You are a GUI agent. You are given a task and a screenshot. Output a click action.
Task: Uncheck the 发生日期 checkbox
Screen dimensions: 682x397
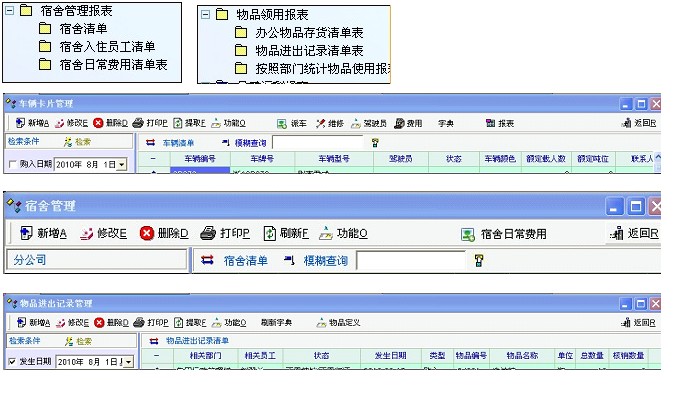coord(13,362)
